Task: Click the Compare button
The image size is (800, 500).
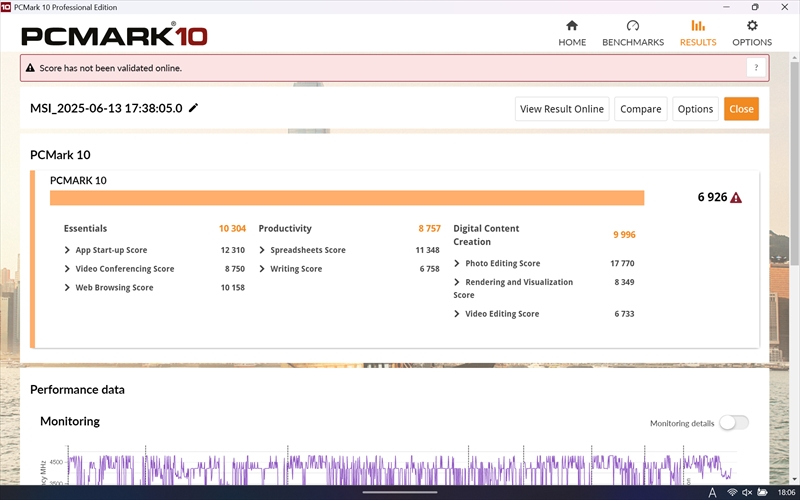Action: [x=640, y=109]
